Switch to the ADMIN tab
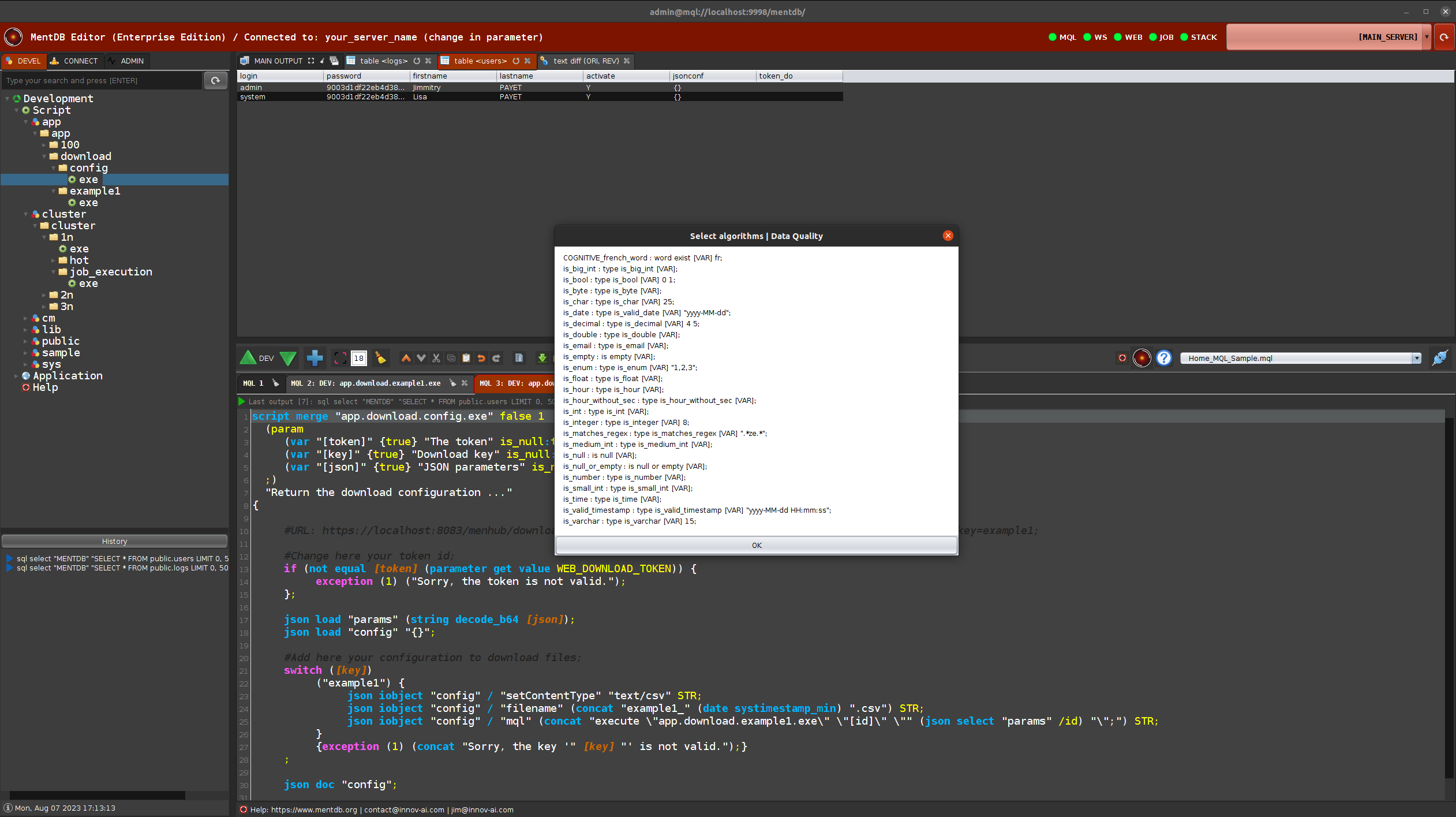 [126, 61]
